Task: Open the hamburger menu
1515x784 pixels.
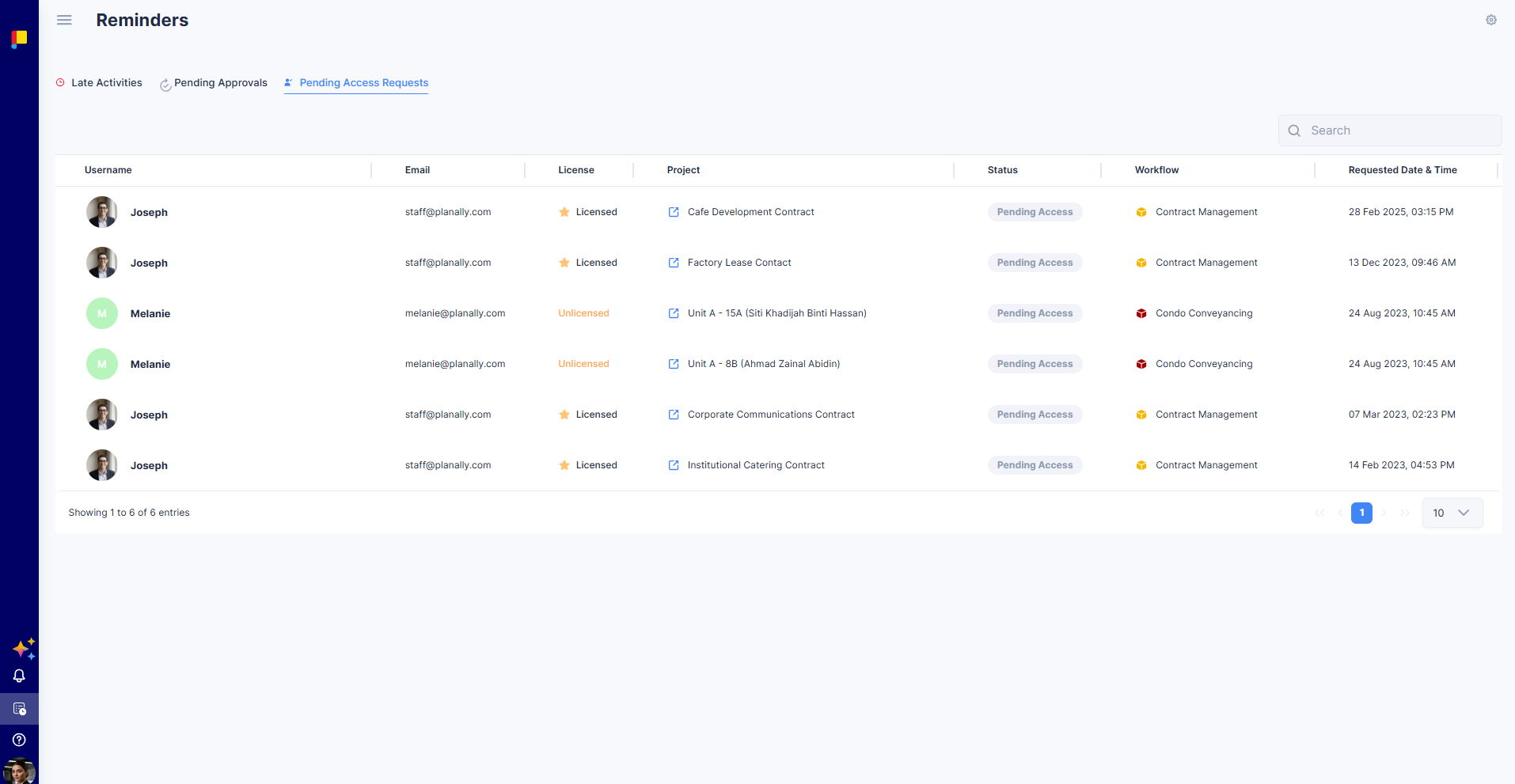Action: [x=64, y=21]
